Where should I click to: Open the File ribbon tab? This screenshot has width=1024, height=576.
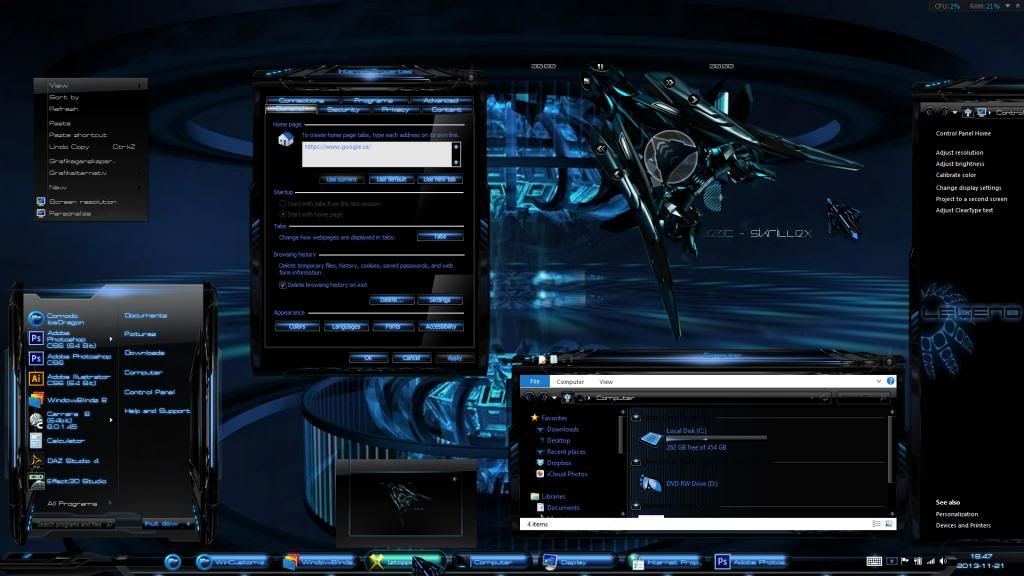(535, 381)
